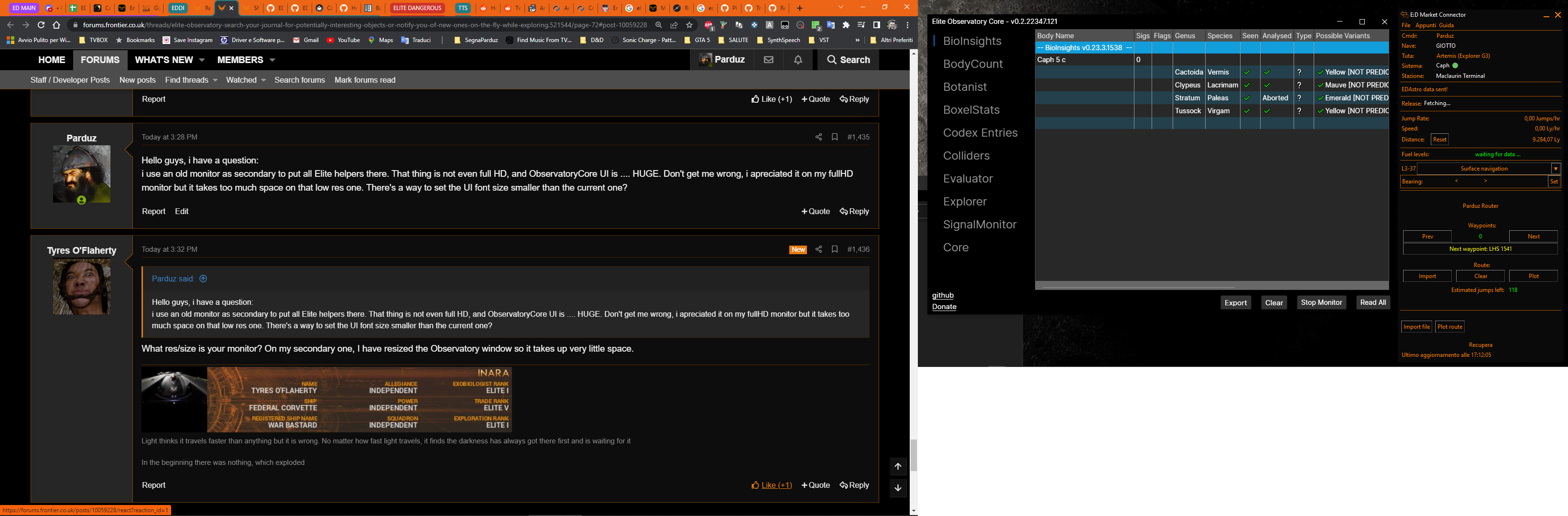Select Codex Entries plugin in Observatory

pos(980,133)
